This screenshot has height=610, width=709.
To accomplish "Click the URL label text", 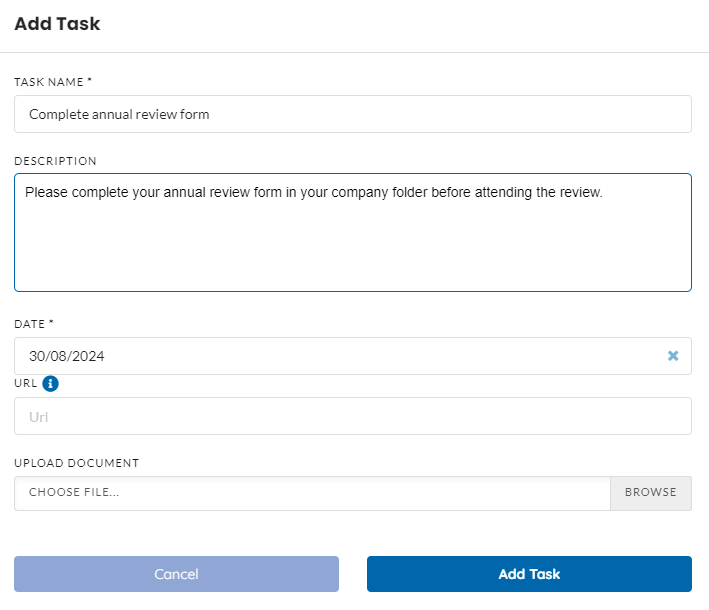I will click(25, 383).
